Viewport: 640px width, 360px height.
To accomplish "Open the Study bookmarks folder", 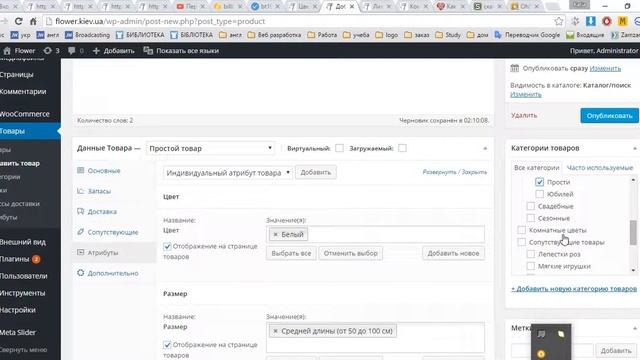I will pyautogui.click(x=448, y=35).
